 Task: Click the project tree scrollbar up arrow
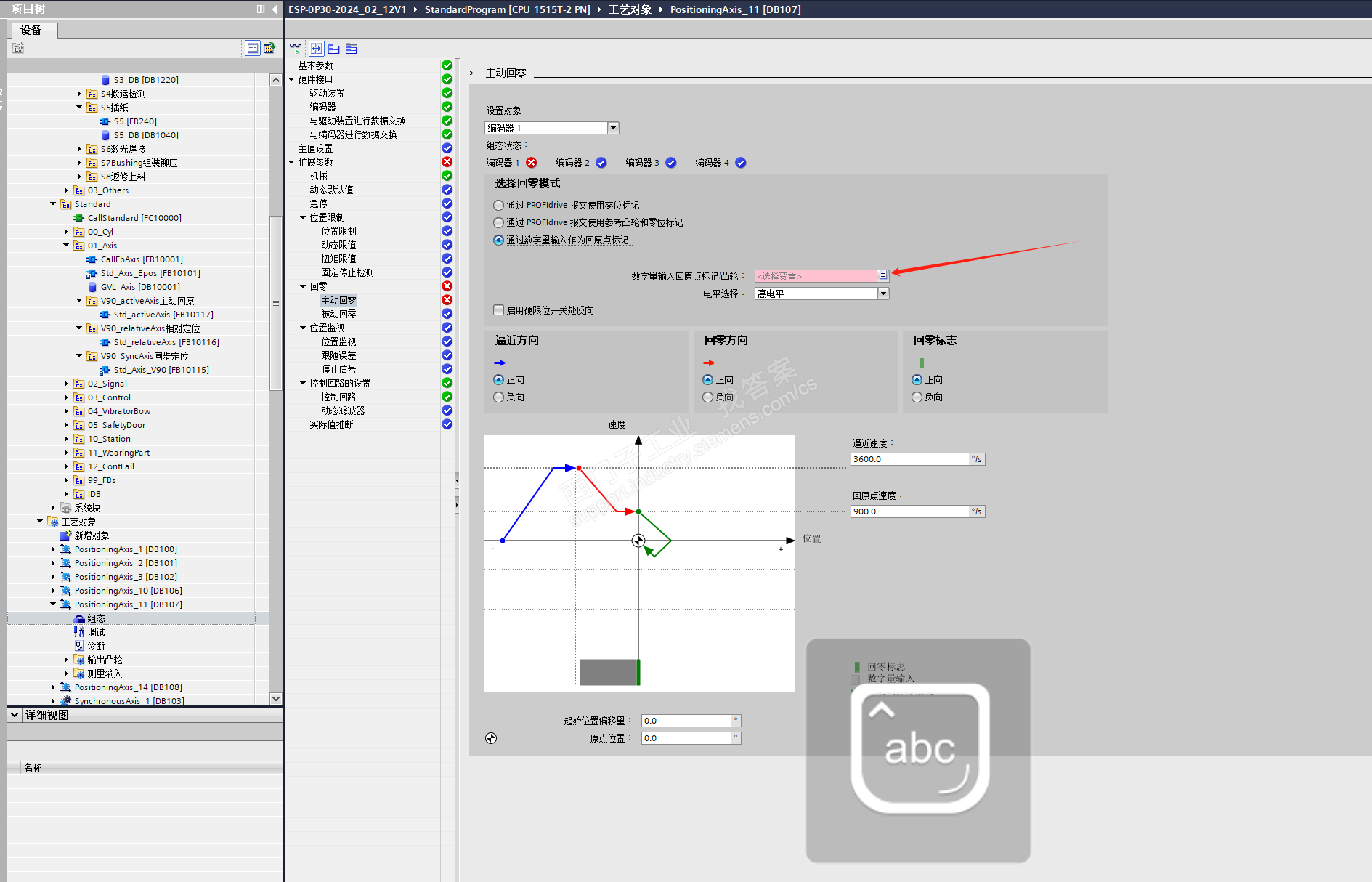tap(275, 80)
